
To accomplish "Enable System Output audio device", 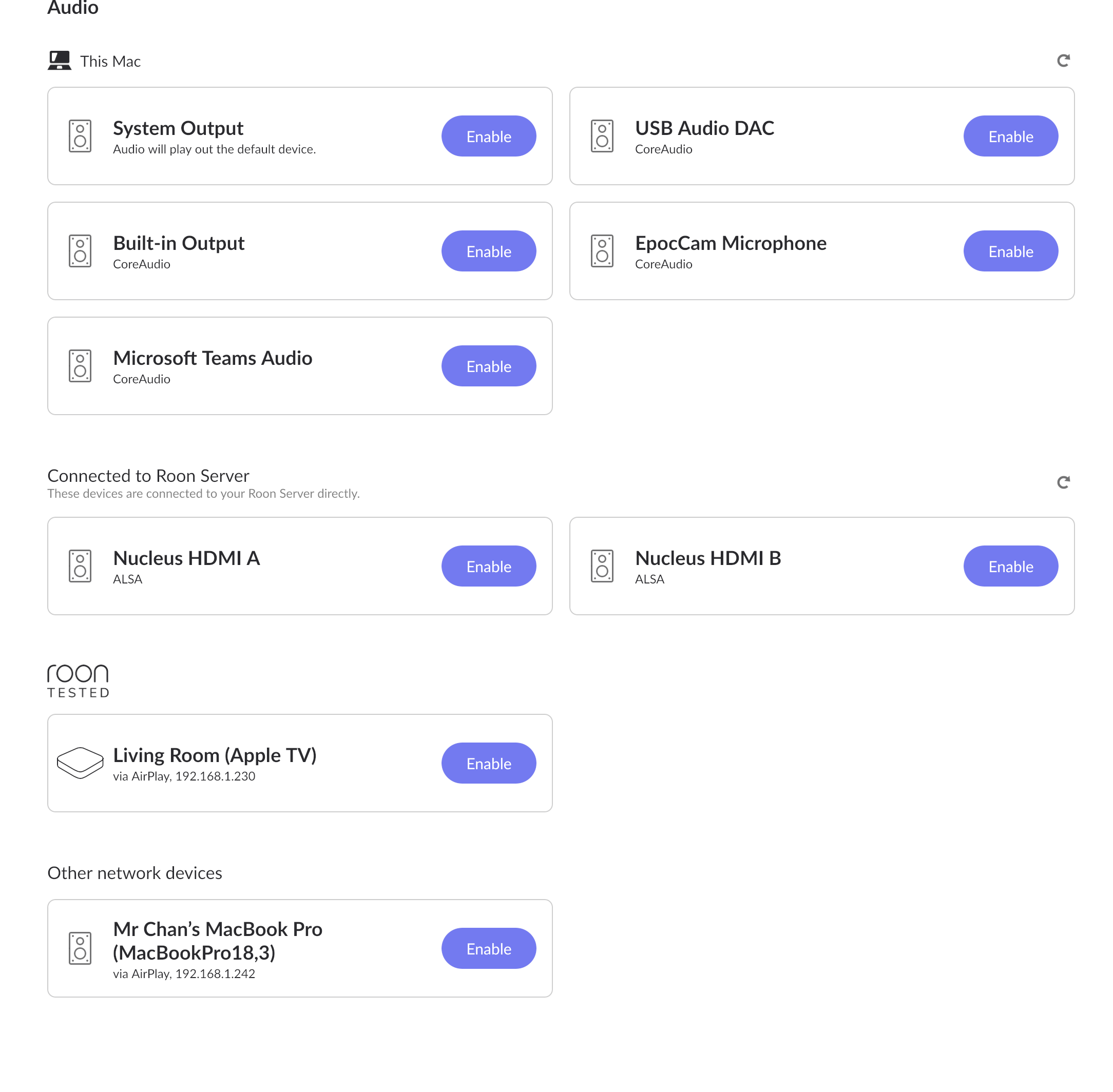I will (489, 136).
